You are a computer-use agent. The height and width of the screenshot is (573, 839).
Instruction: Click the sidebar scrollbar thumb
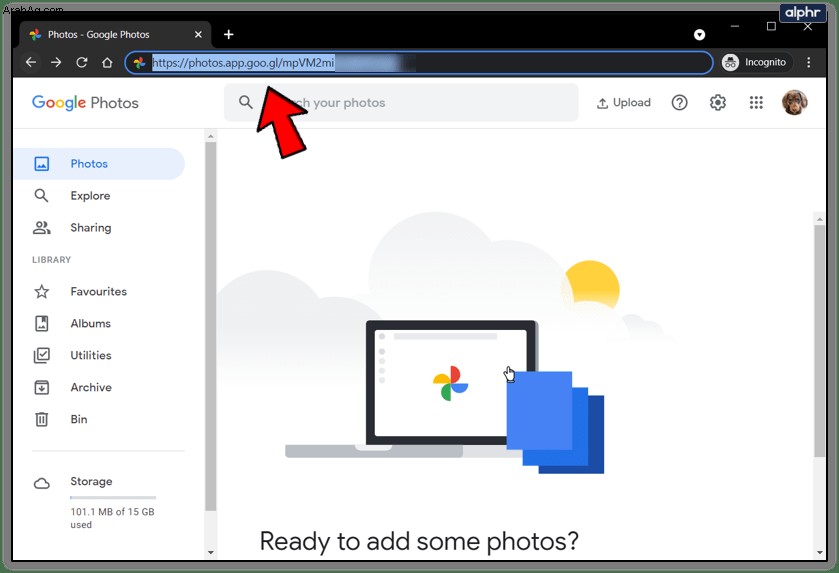tap(211, 326)
